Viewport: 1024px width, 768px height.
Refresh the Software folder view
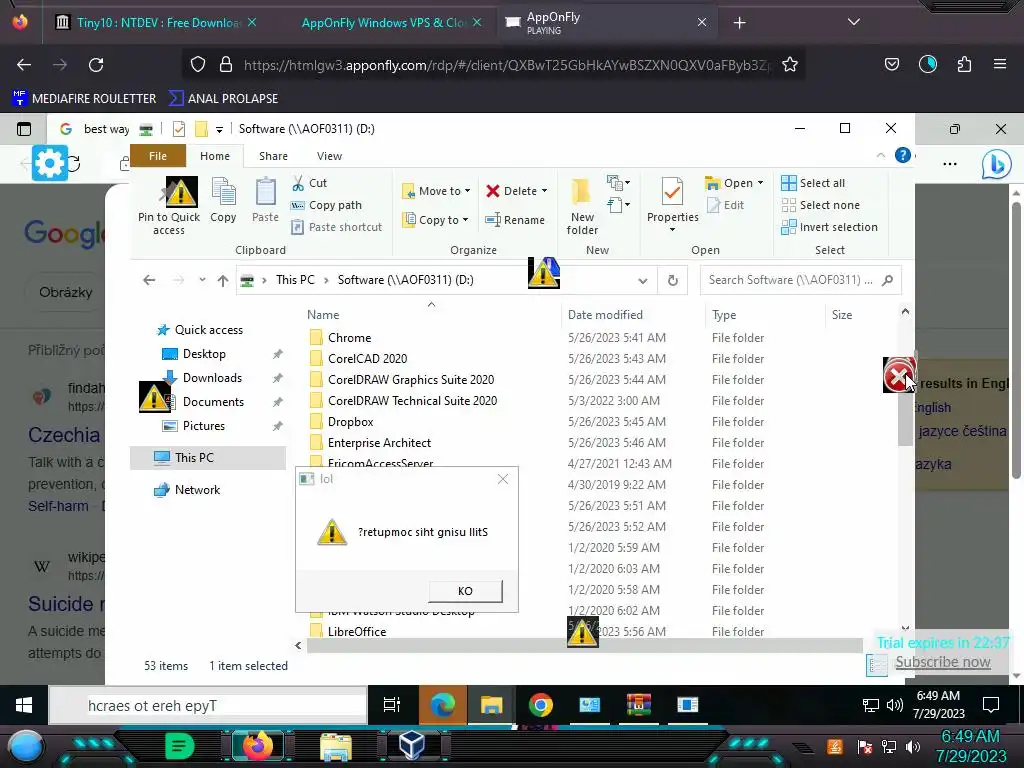(x=672, y=281)
